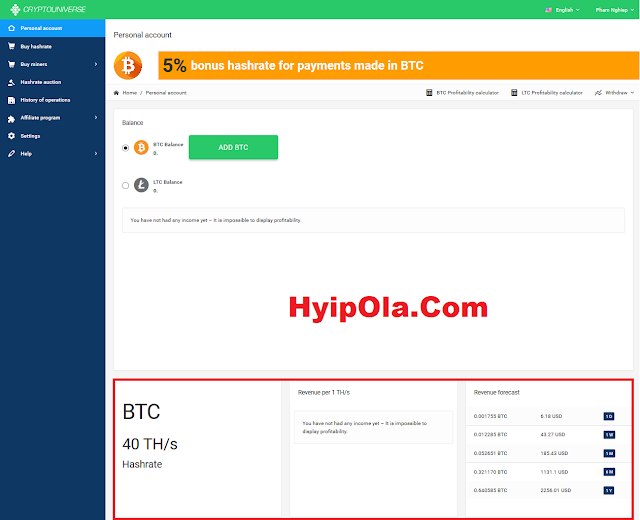
Task: Select the 6M revenue forecast badge
Action: [x=609, y=472]
